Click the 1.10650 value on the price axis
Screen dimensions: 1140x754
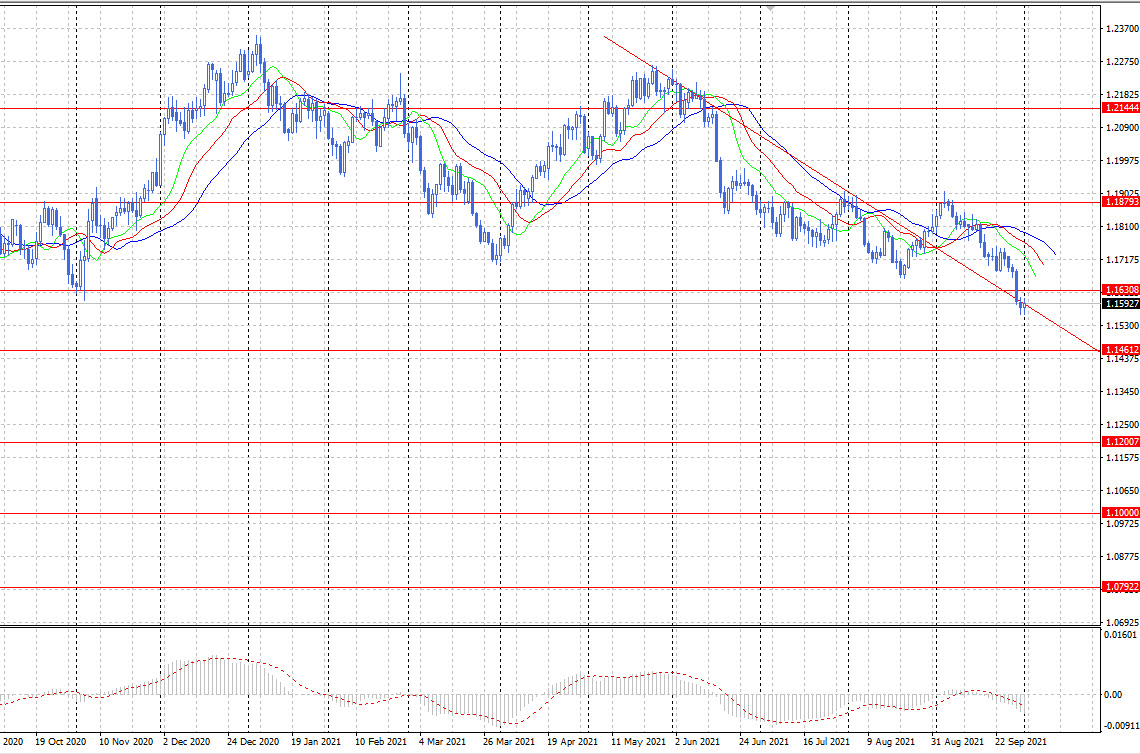1122,491
